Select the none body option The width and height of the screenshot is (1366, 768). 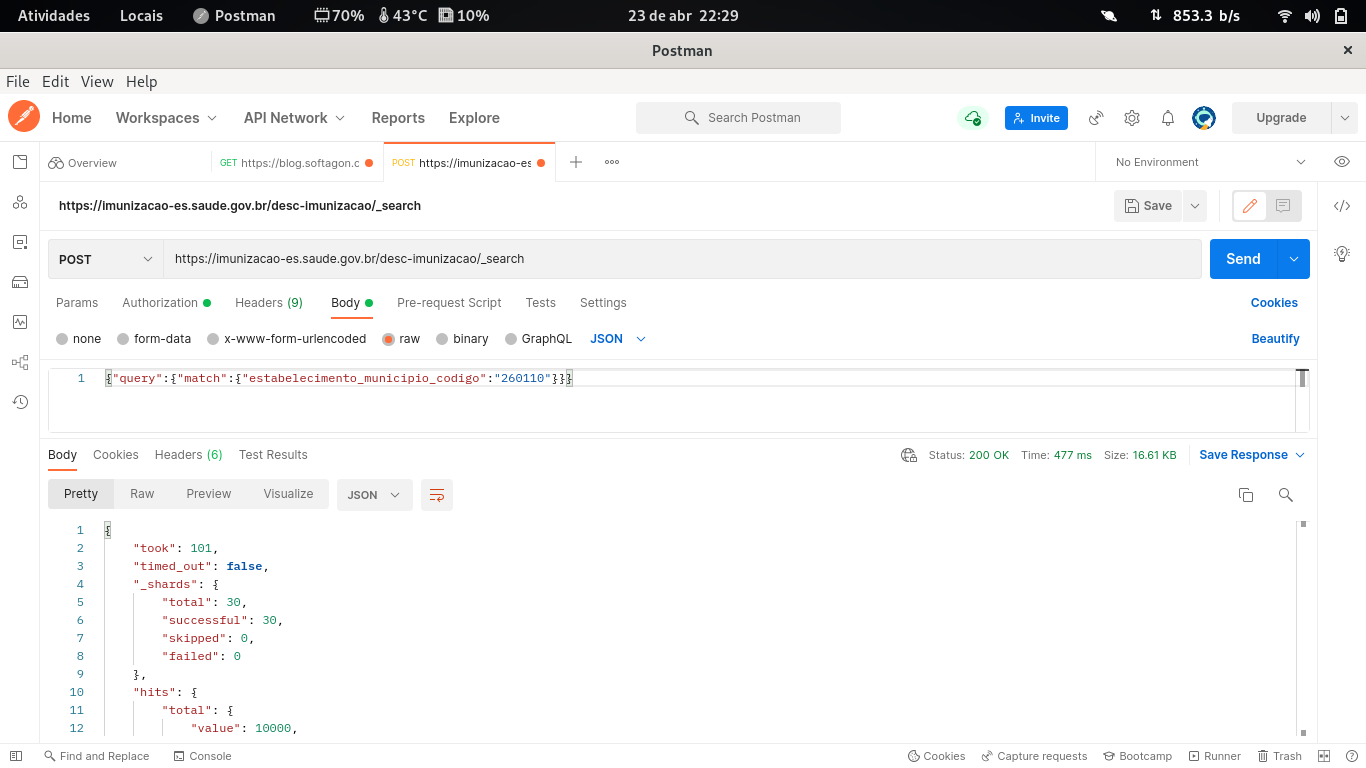(x=78, y=338)
